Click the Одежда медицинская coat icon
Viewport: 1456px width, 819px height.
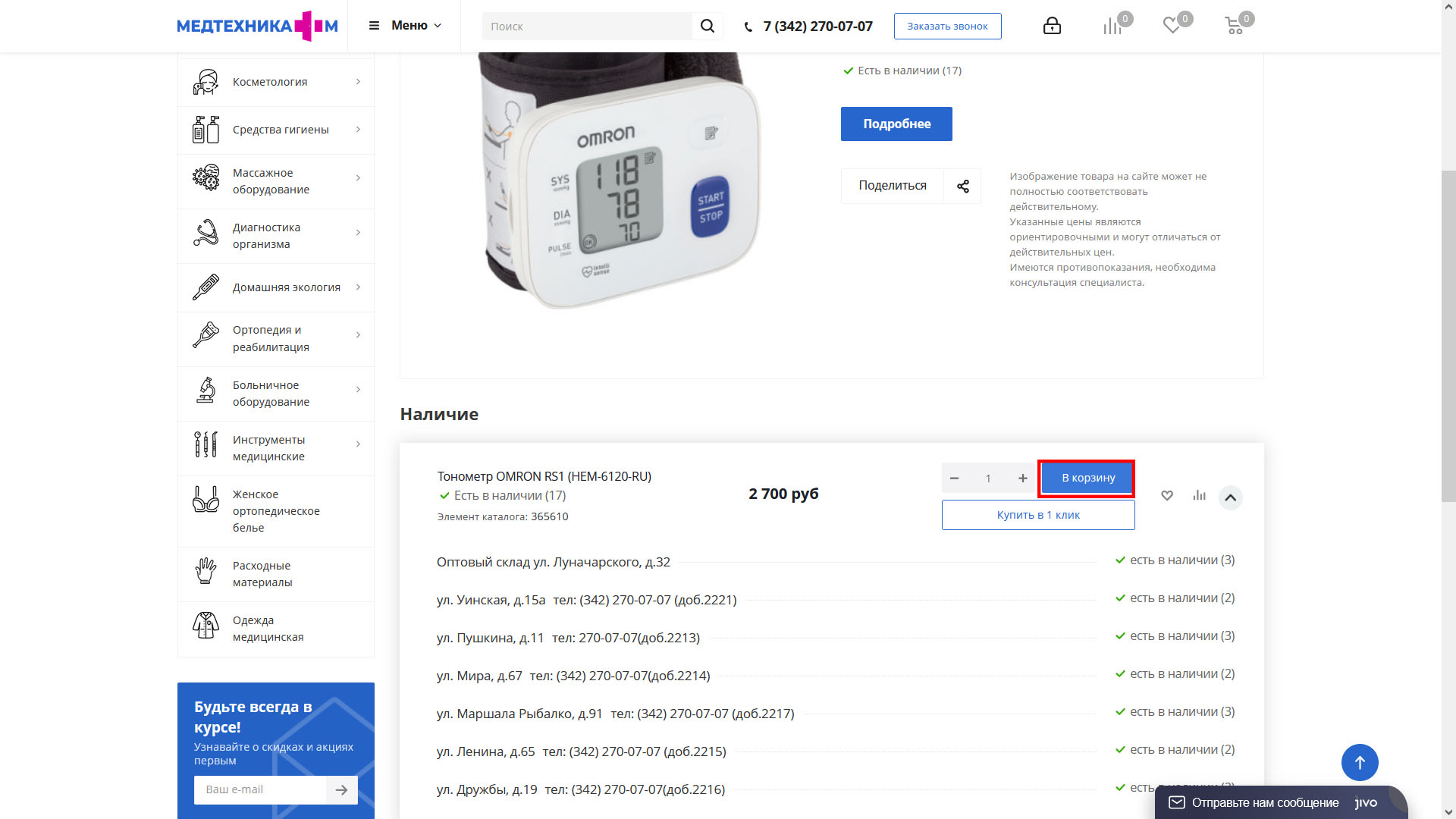click(206, 625)
